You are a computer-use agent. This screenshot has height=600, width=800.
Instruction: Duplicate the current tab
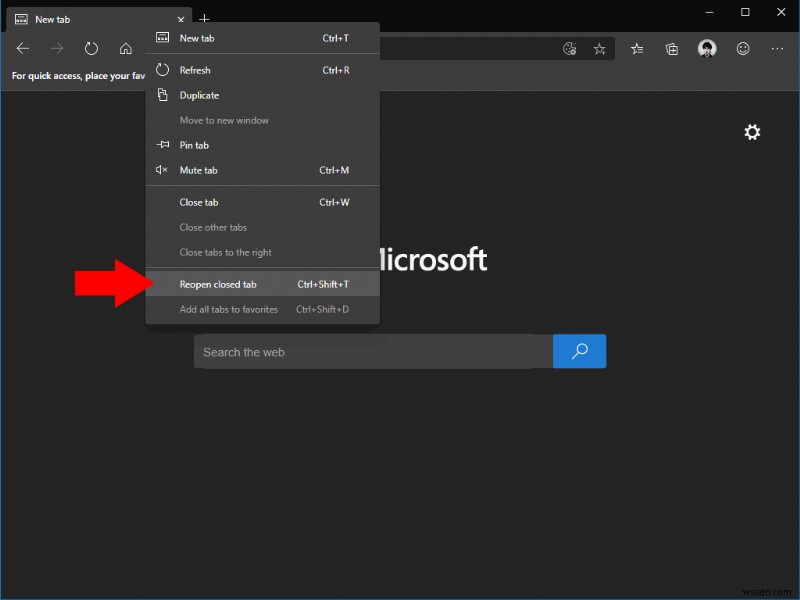[x=199, y=95]
